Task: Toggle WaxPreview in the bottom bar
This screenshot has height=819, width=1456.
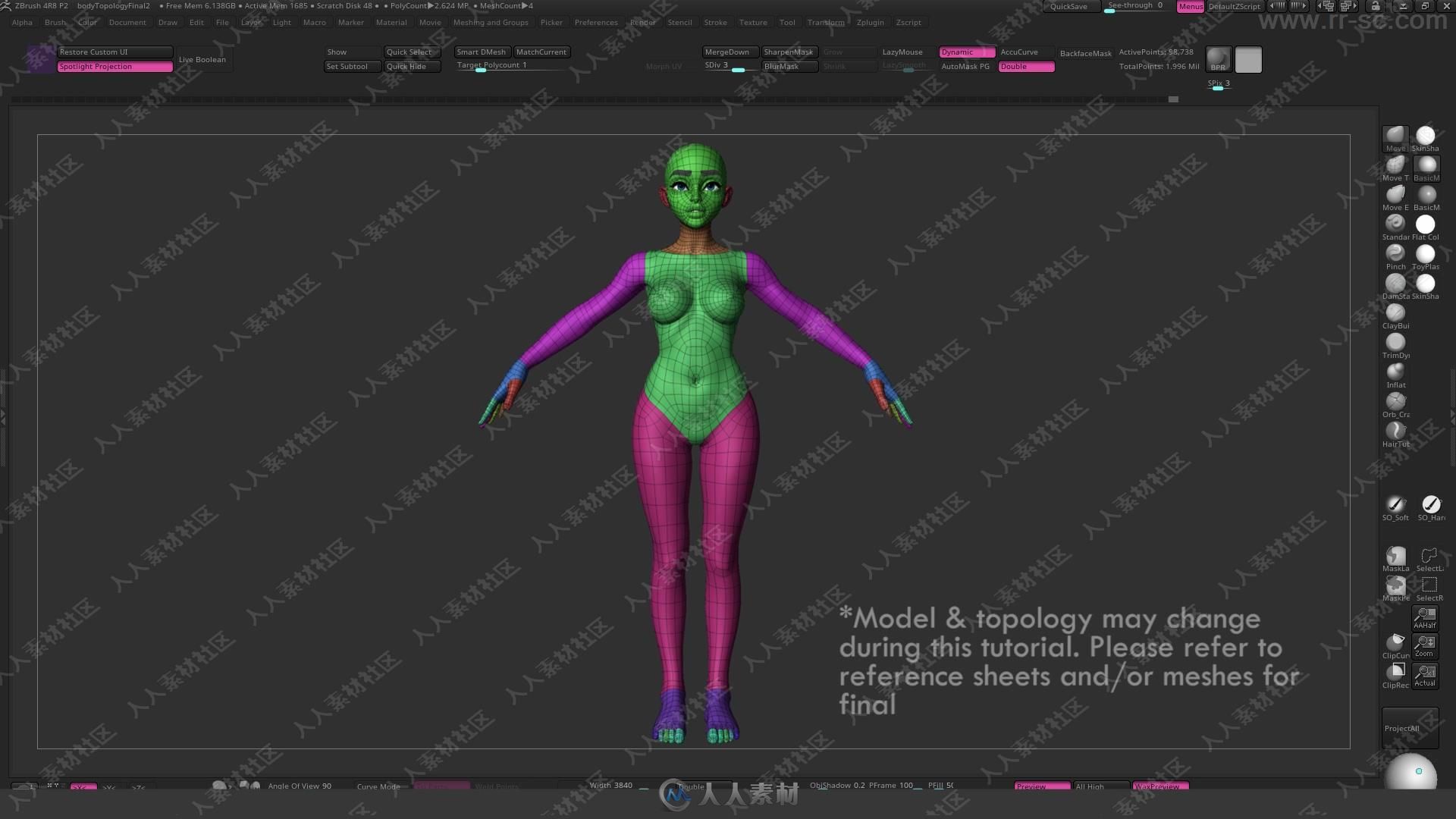Action: click(1160, 786)
